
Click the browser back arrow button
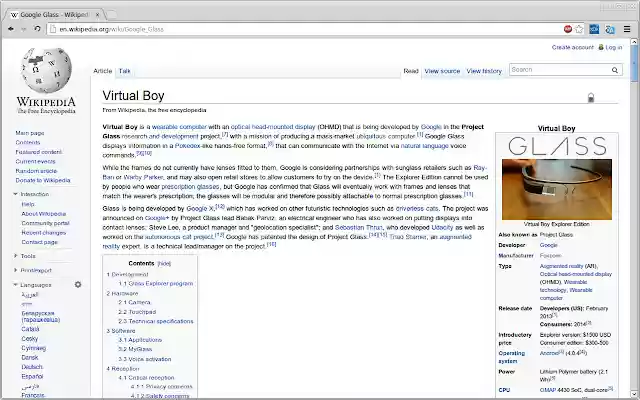coord(11,29)
